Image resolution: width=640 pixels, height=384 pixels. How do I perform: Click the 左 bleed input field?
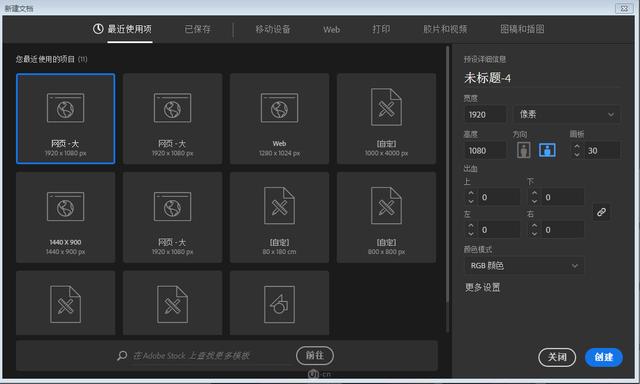coord(498,230)
